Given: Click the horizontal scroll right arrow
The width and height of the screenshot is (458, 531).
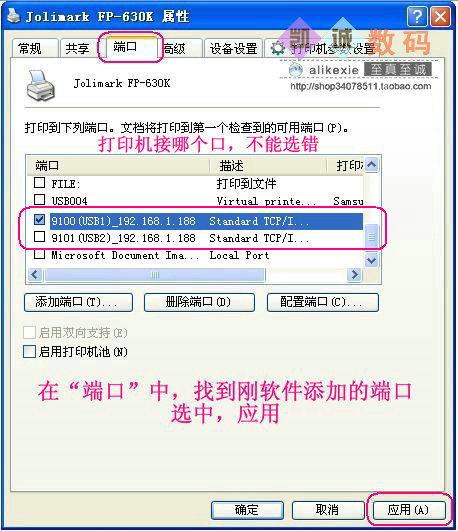Looking at the screenshot, I should 354,275.
